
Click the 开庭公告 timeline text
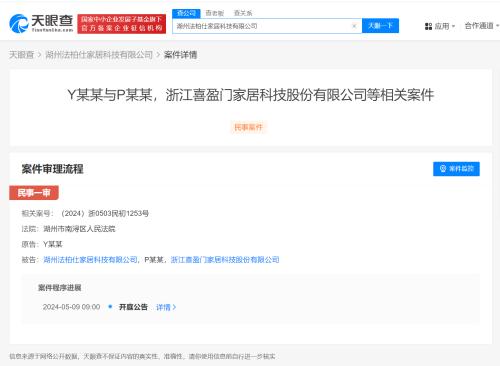pos(133,307)
